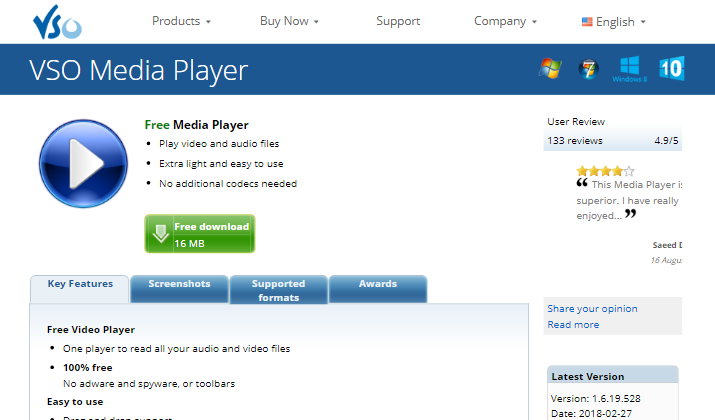This screenshot has width=715, height=420.
Task: Click the star rating in user review
Action: tap(605, 171)
